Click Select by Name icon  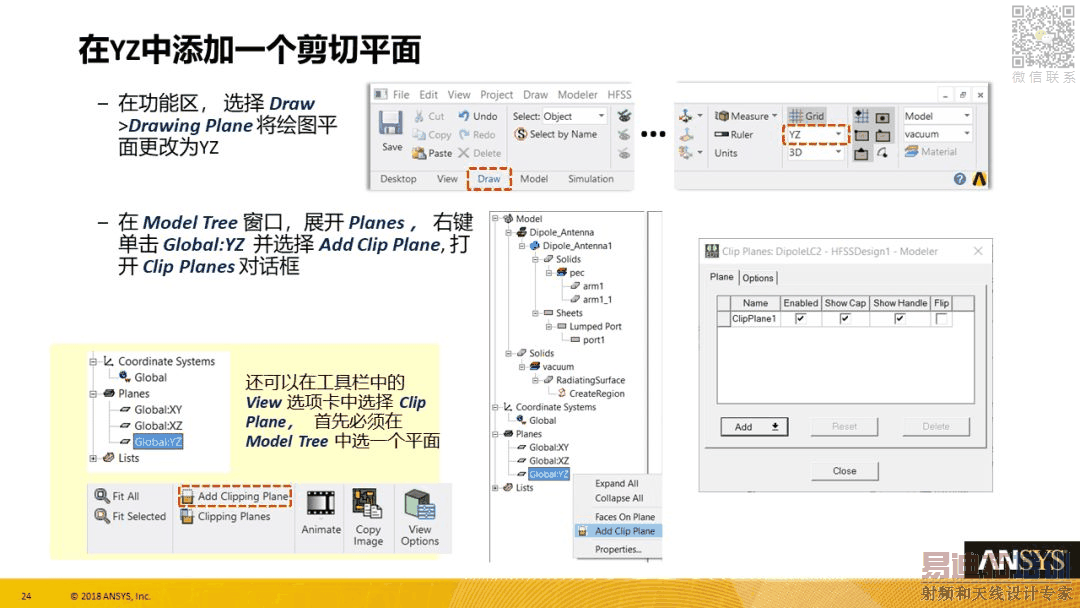[x=521, y=134]
